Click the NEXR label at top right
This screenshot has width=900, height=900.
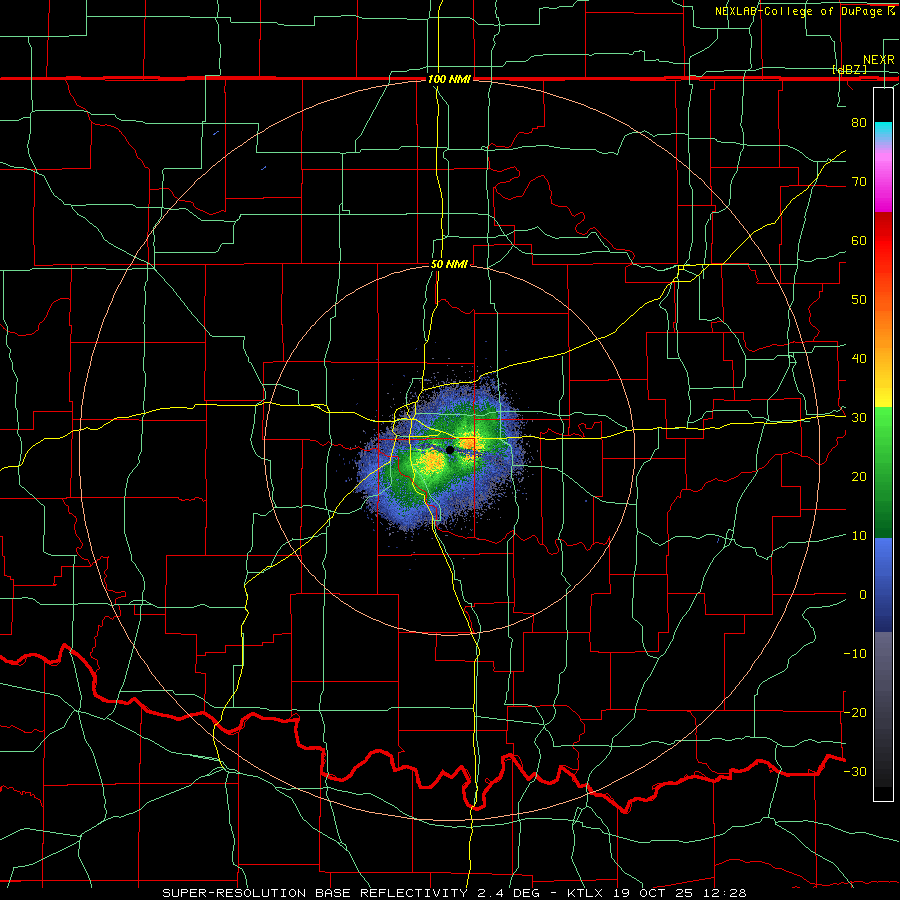click(x=878, y=60)
